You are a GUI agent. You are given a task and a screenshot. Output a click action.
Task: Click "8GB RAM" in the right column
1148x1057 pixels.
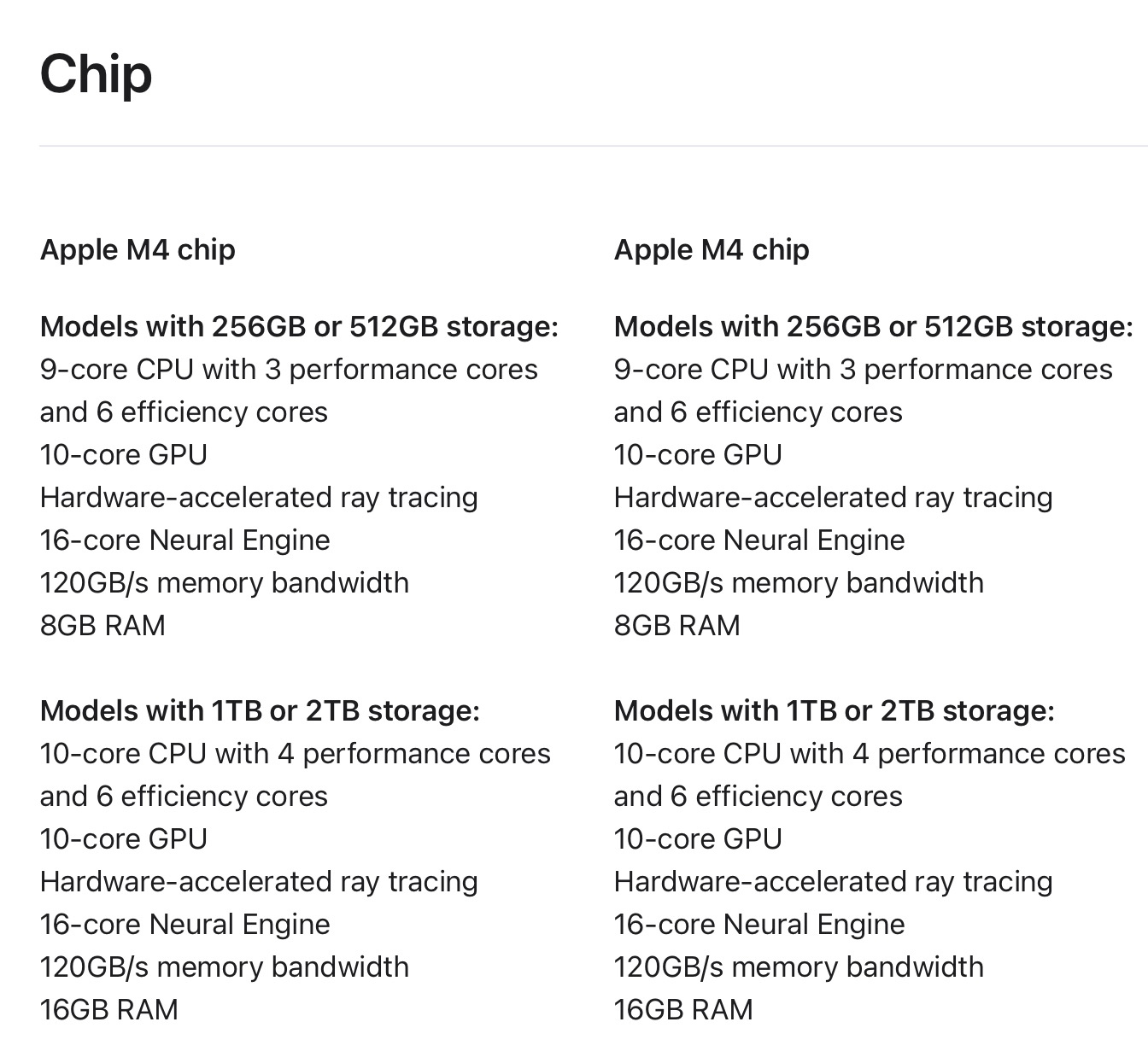click(676, 626)
